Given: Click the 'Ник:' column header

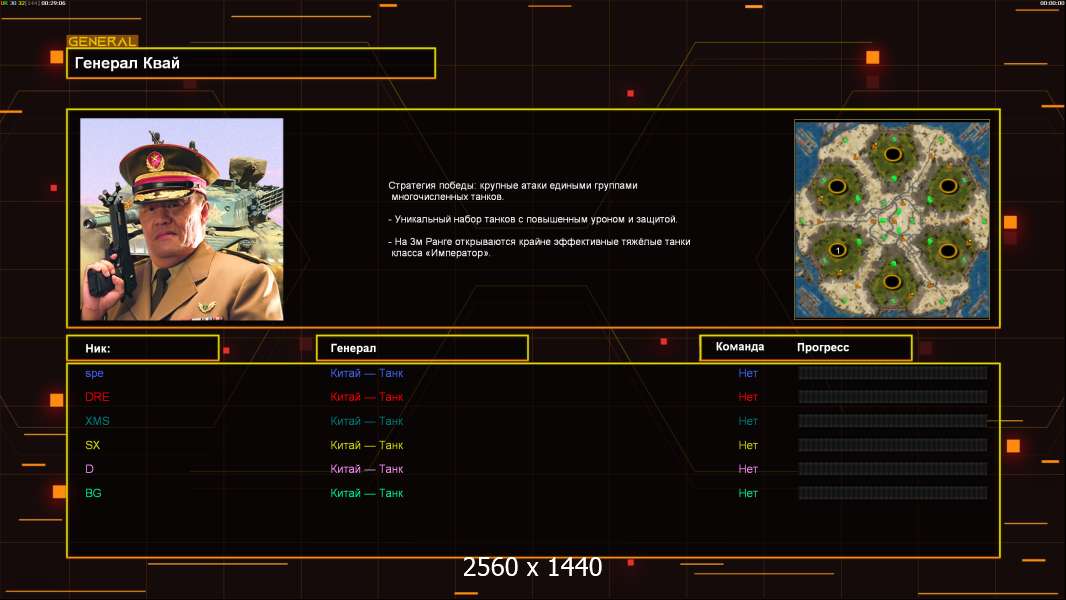Looking at the screenshot, I should tap(142, 348).
